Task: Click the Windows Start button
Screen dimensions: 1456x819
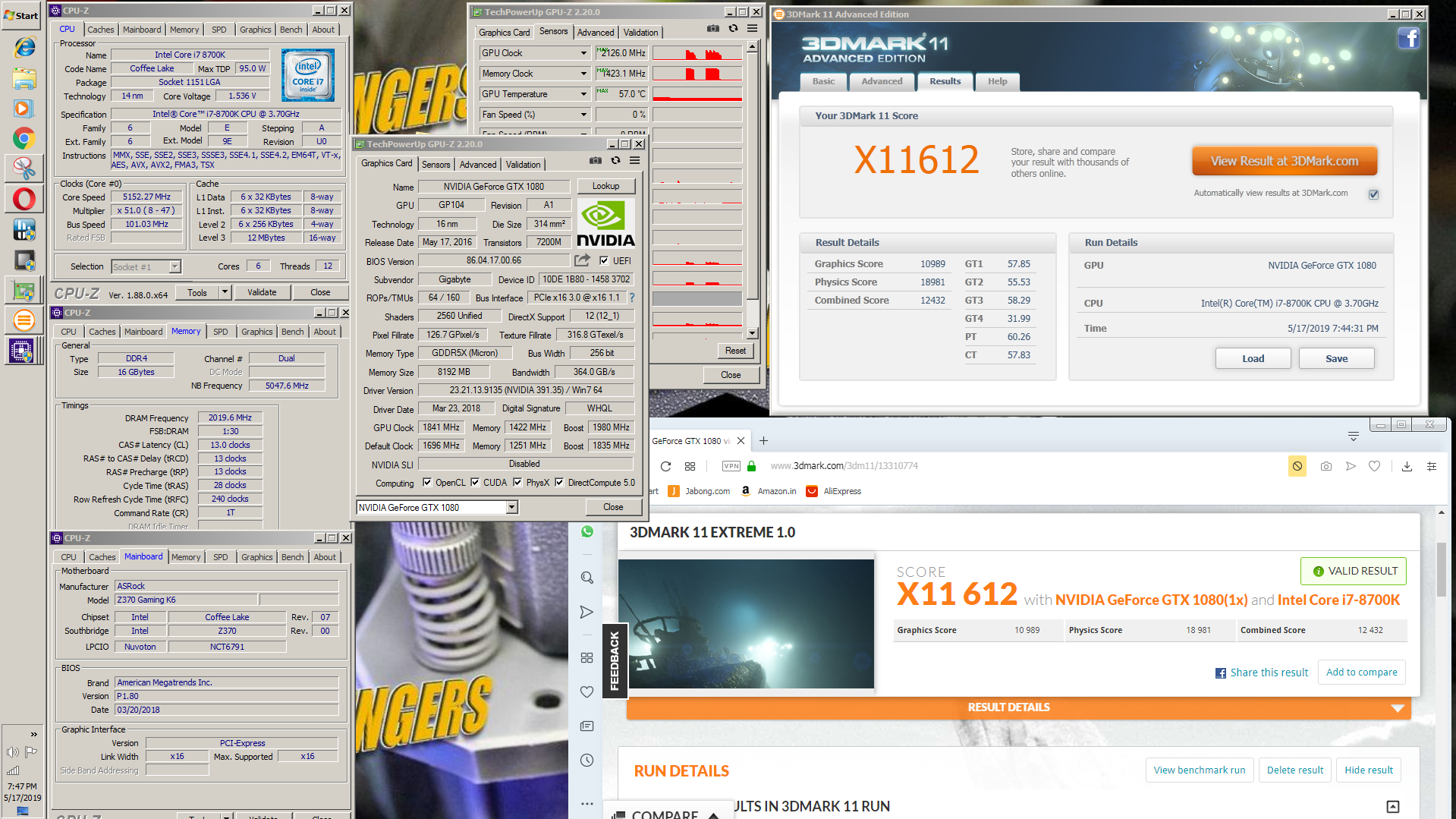Action: point(21,14)
